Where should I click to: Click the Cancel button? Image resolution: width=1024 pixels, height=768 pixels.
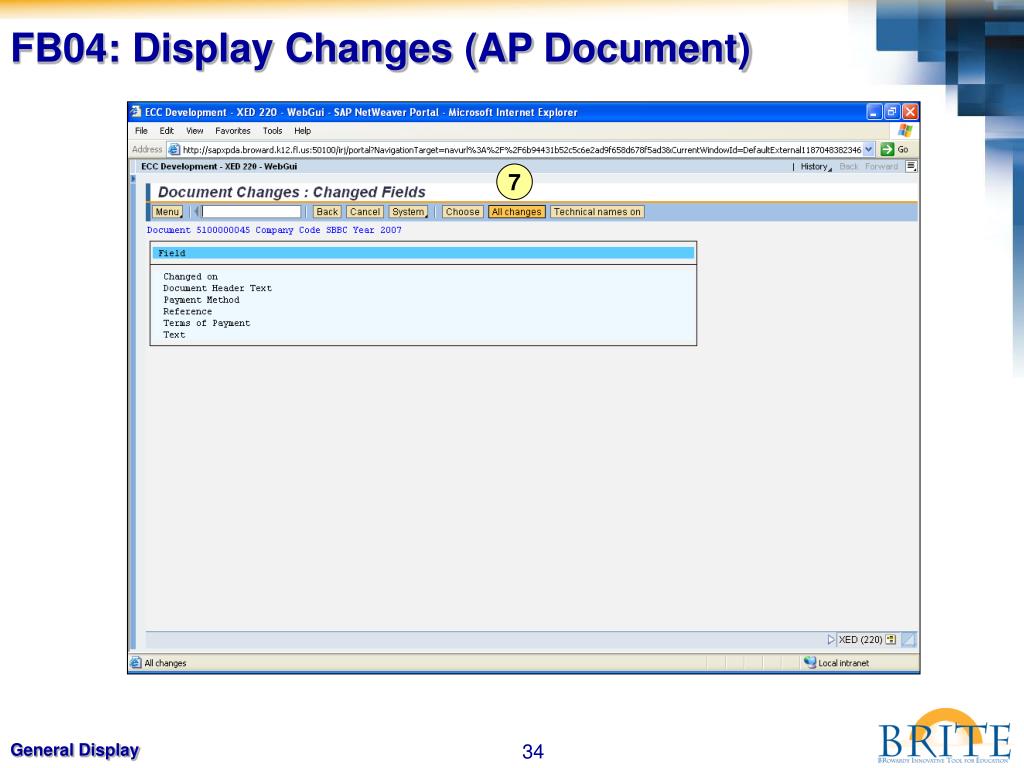365,212
